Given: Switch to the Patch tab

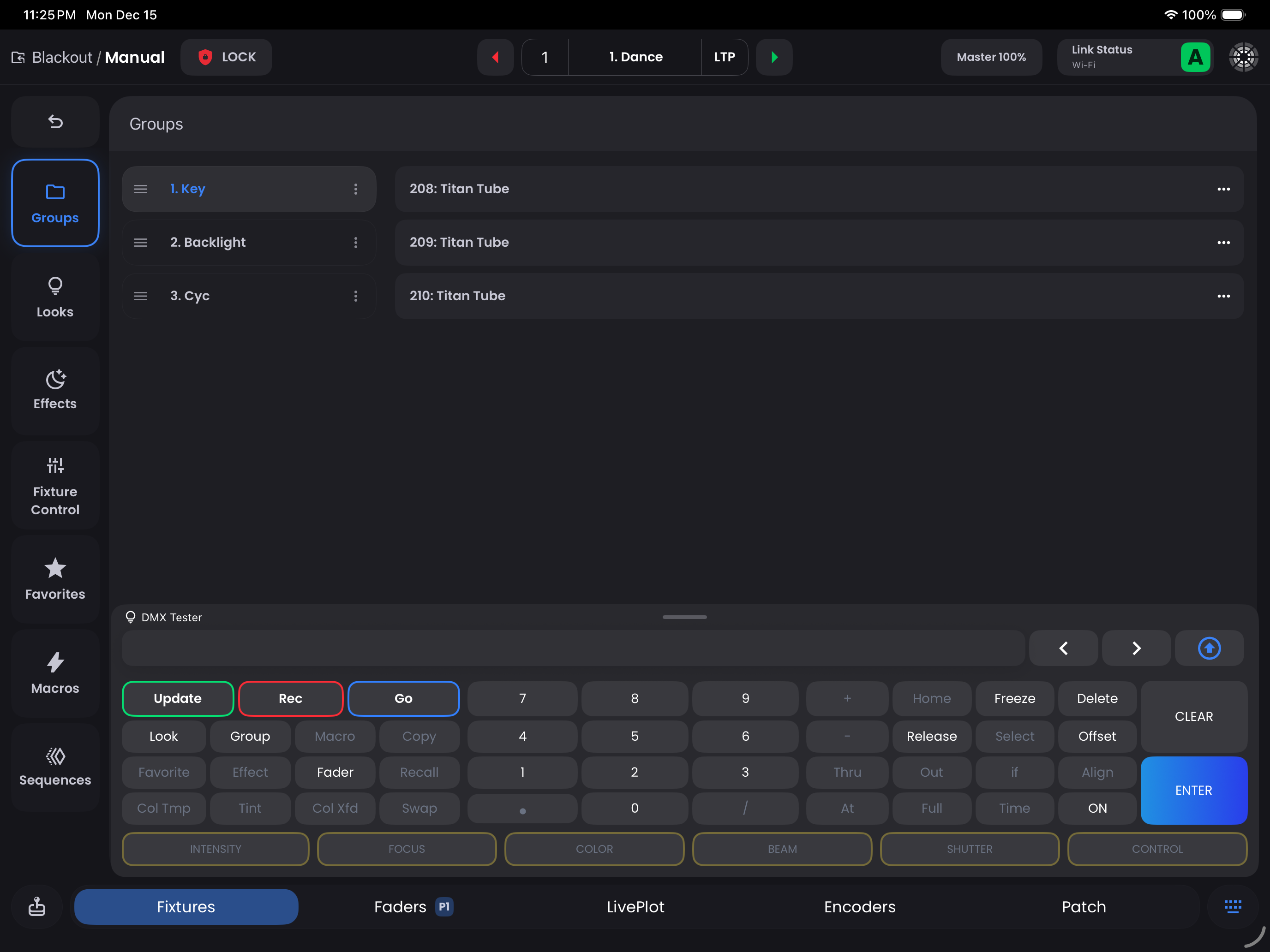Looking at the screenshot, I should pyautogui.click(x=1083, y=906).
